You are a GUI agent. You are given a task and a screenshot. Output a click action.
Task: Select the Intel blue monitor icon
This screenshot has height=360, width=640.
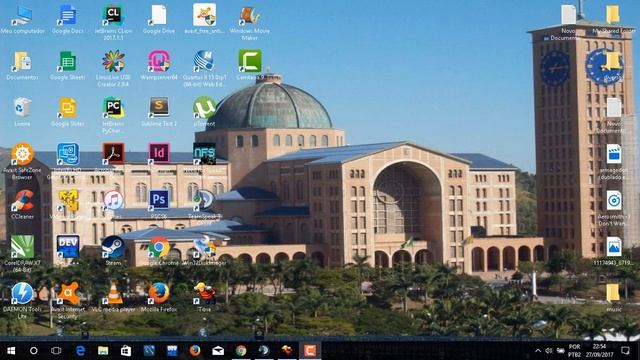click(x=68, y=154)
